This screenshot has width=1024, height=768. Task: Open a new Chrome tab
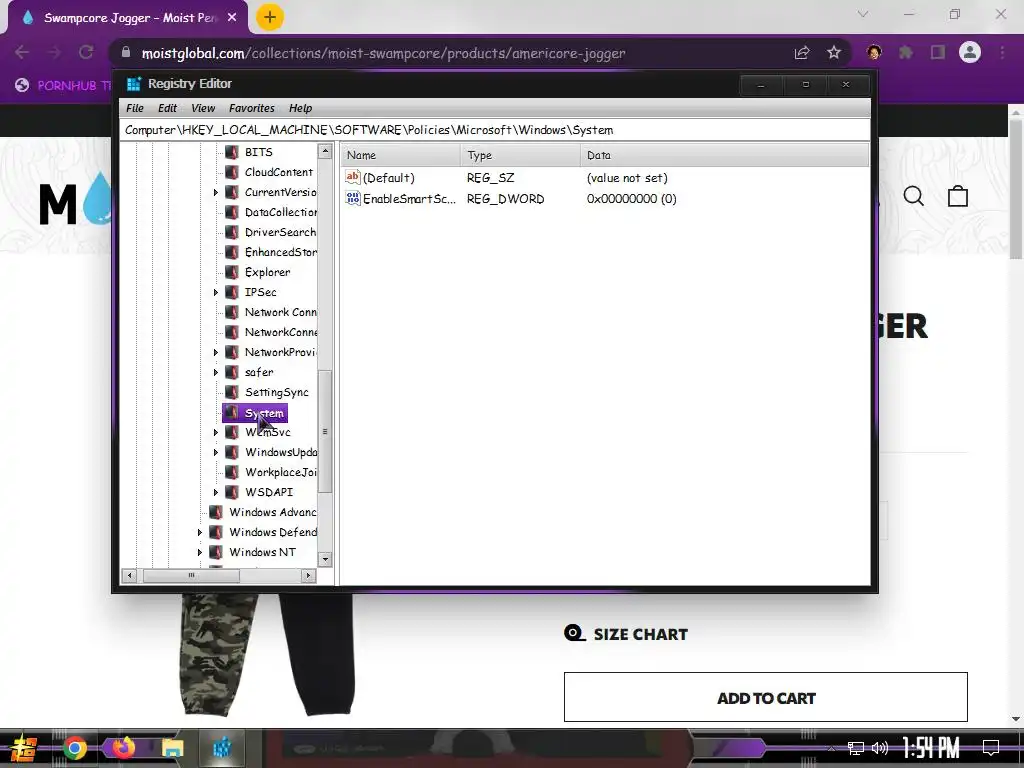click(x=270, y=17)
